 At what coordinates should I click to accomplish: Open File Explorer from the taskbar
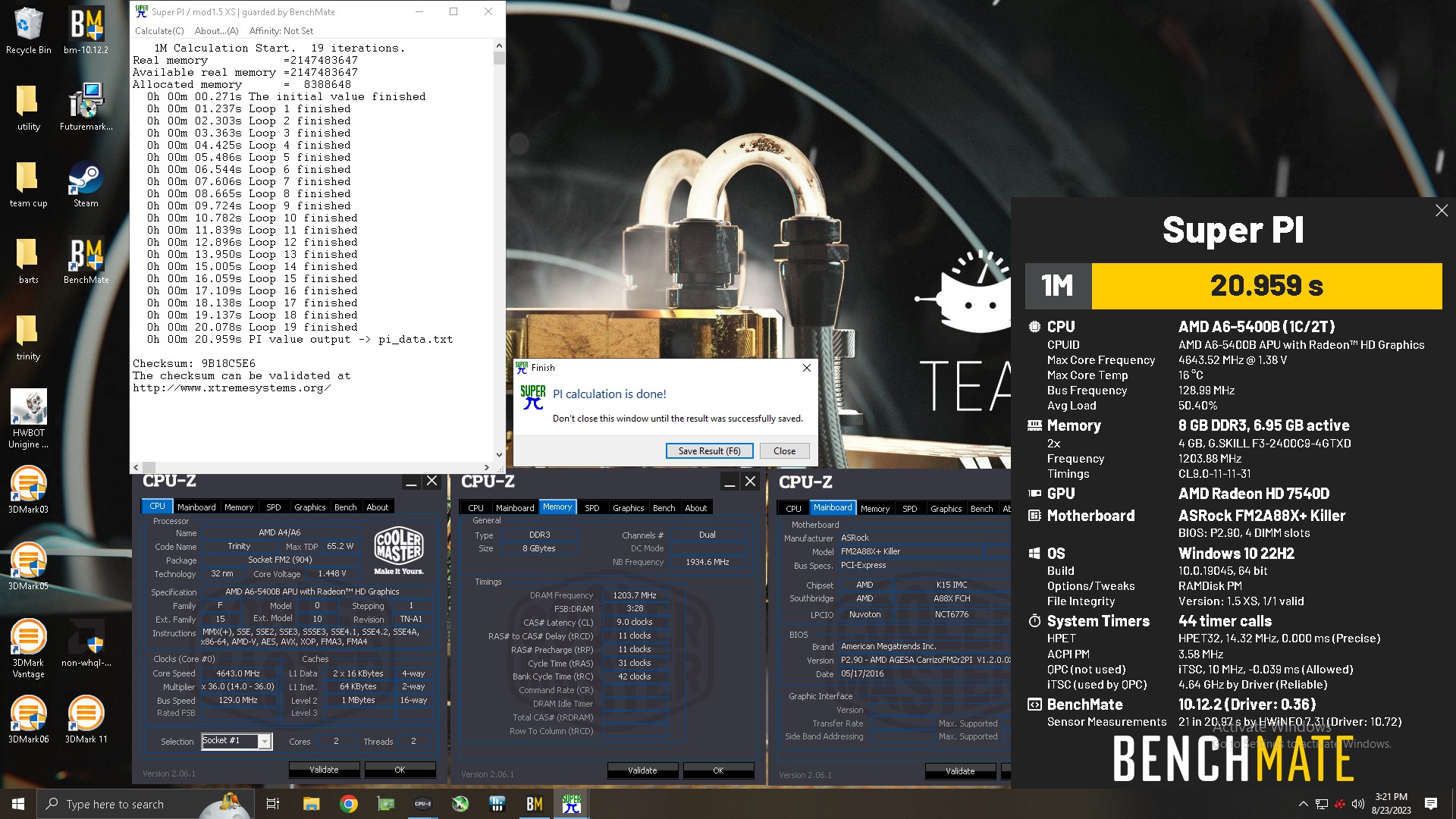(x=311, y=804)
